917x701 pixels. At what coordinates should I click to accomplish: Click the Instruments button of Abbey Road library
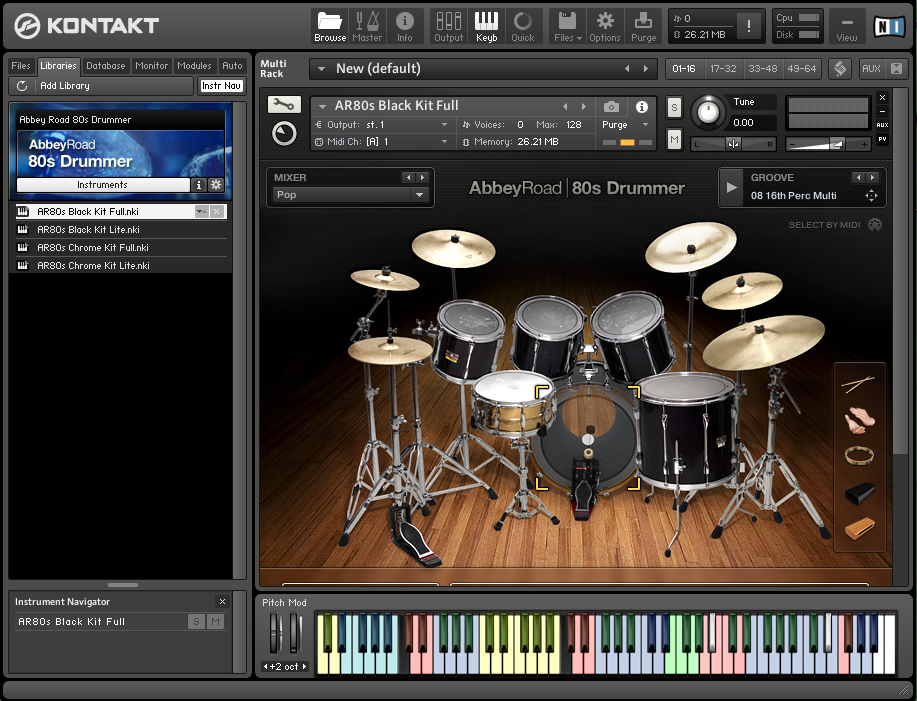pyautogui.click(x=103, y=185)
